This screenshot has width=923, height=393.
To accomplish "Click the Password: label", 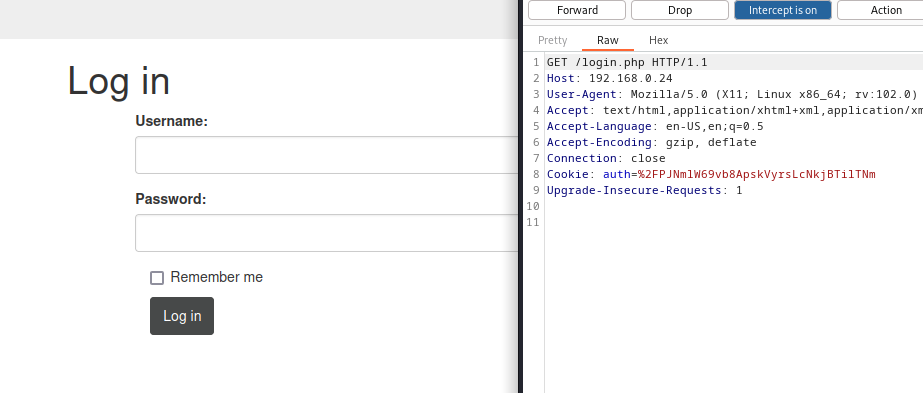I will (171, 199).
